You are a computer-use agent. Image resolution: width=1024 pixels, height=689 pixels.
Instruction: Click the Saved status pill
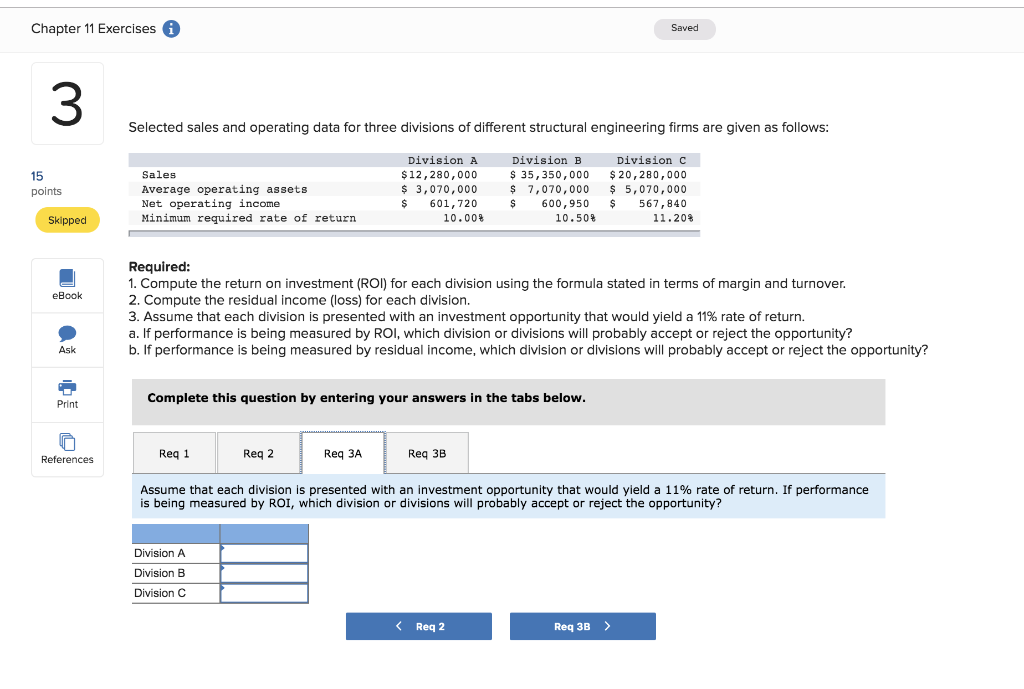684,28
